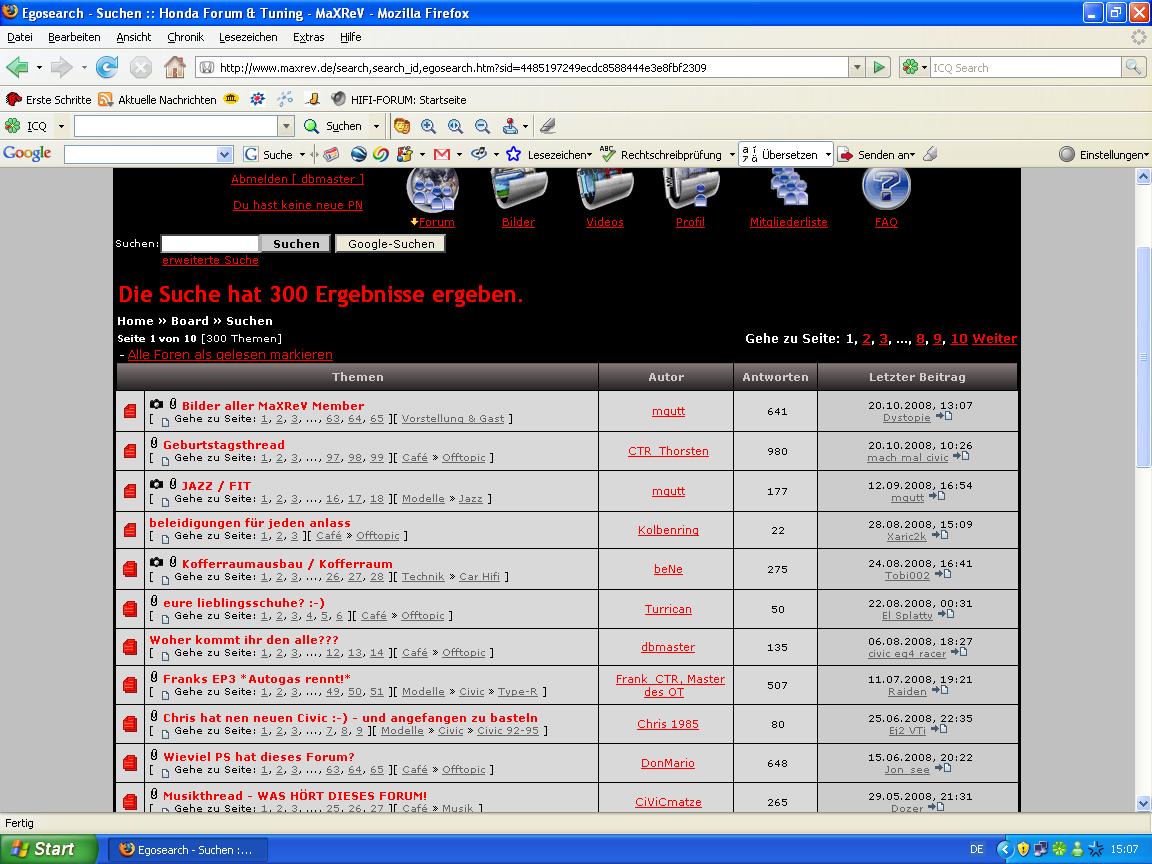Open the back button history dropdown arrow

coord(39,68)
